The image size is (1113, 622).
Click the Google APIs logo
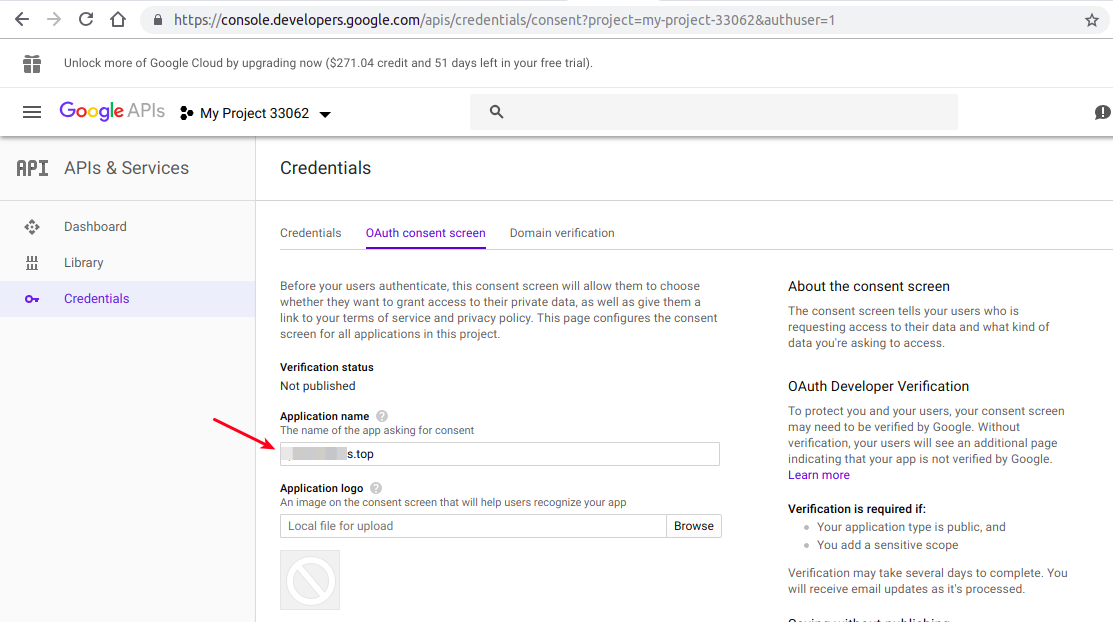click(112, 111)
